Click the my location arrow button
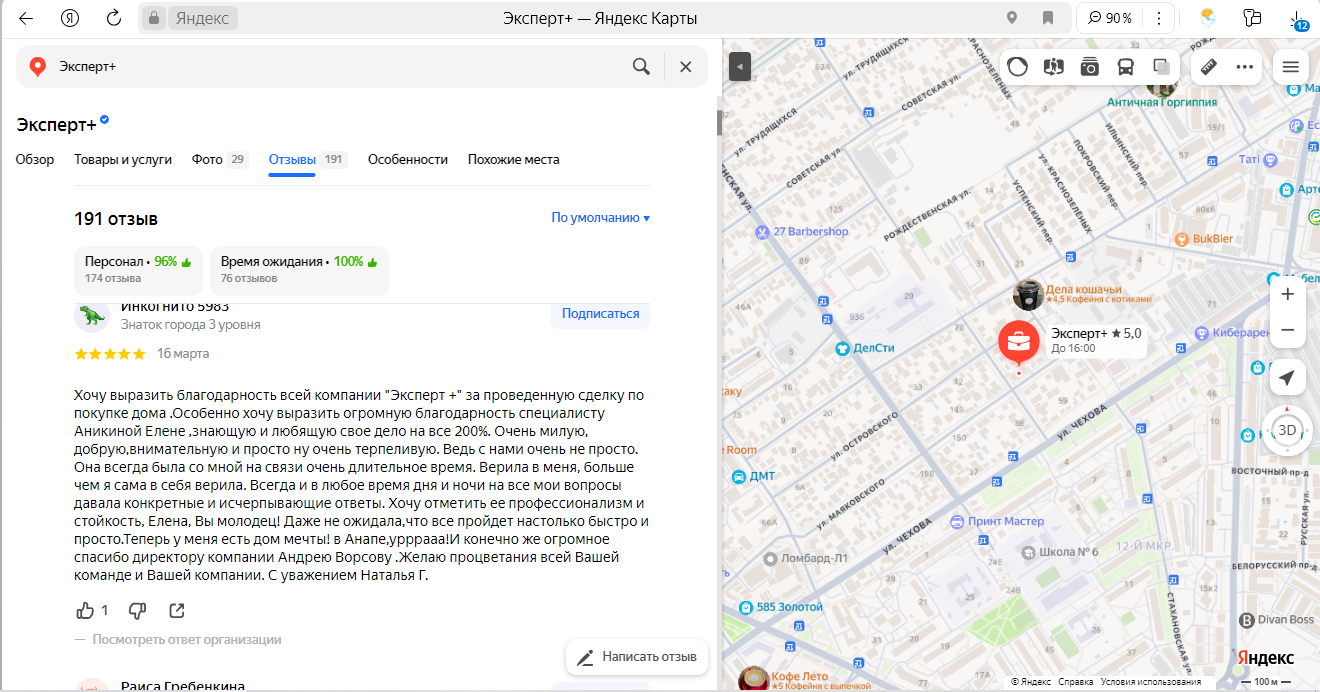Viewport: 1320px width, 692px height. [1288, 377]
